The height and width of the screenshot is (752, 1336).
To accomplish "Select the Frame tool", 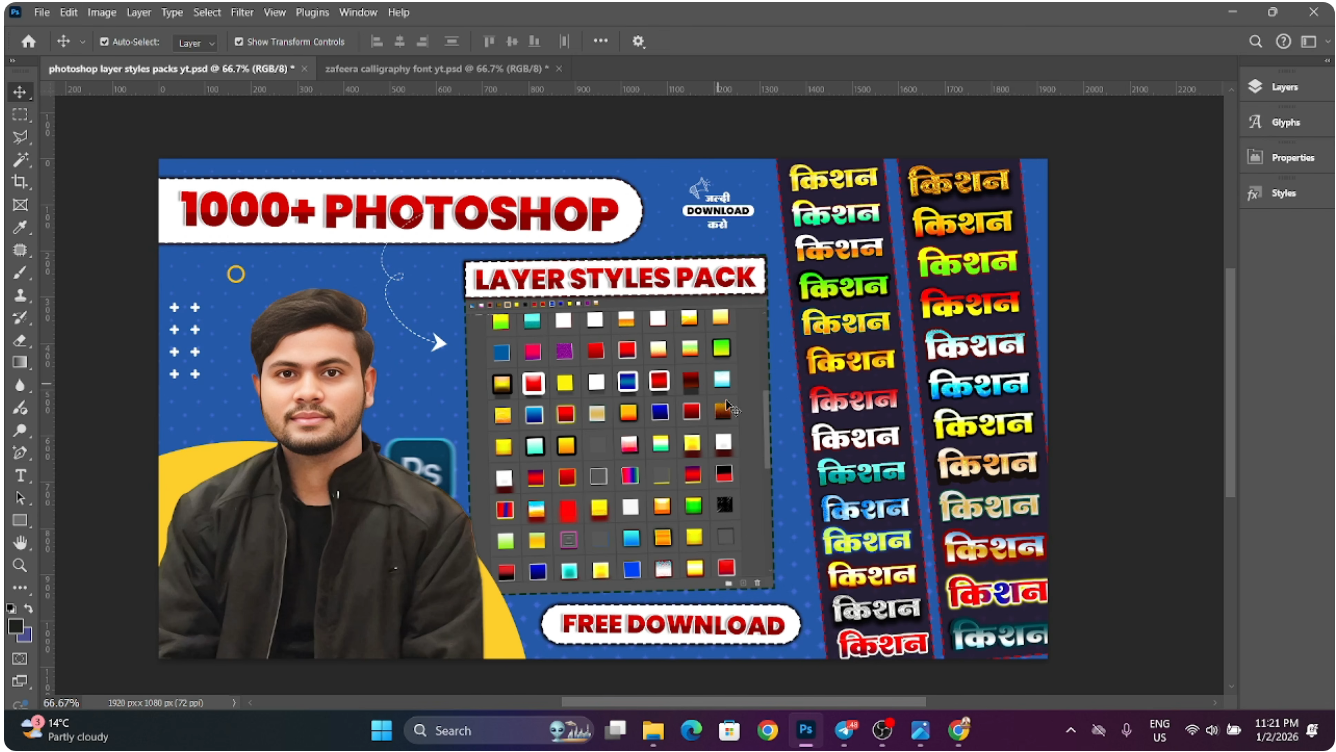I will (x=20, y=204).
